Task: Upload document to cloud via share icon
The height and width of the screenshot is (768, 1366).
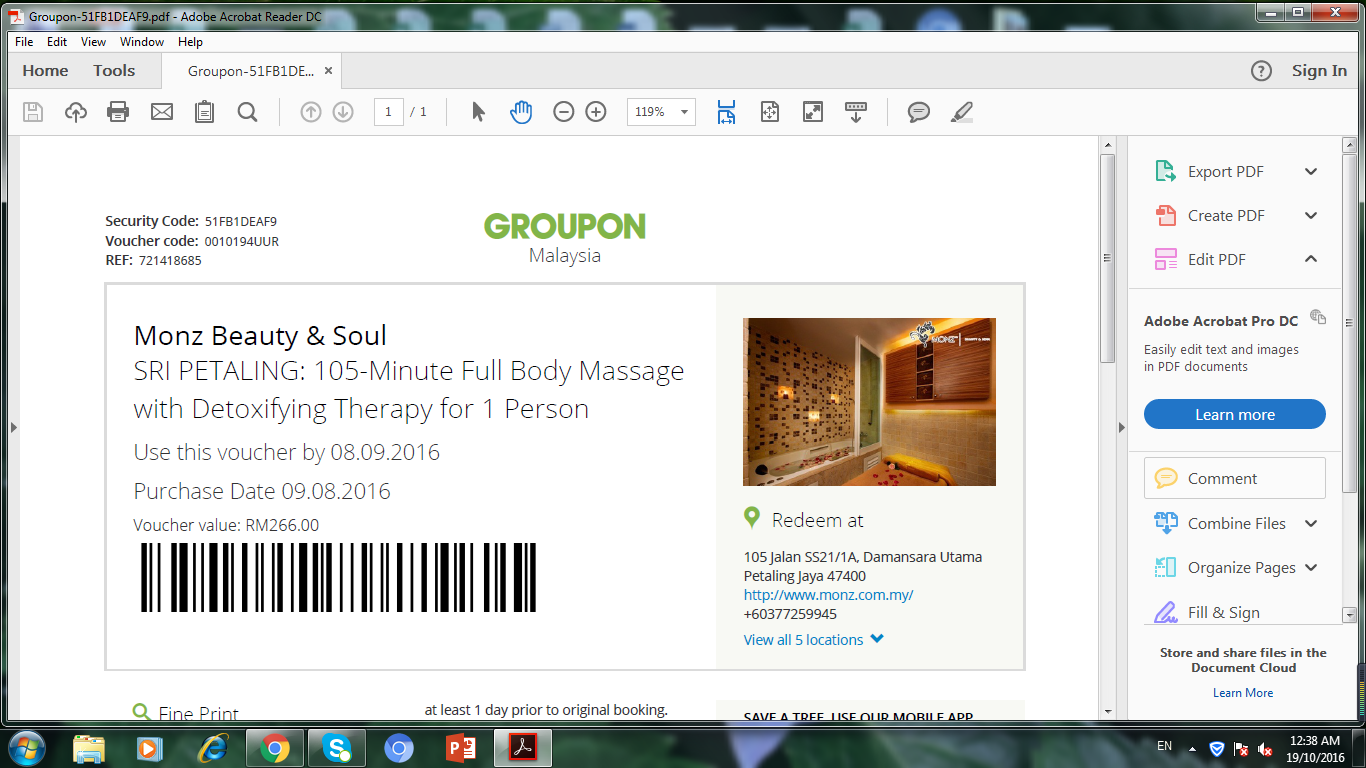Action: click(x=75, y=112)
